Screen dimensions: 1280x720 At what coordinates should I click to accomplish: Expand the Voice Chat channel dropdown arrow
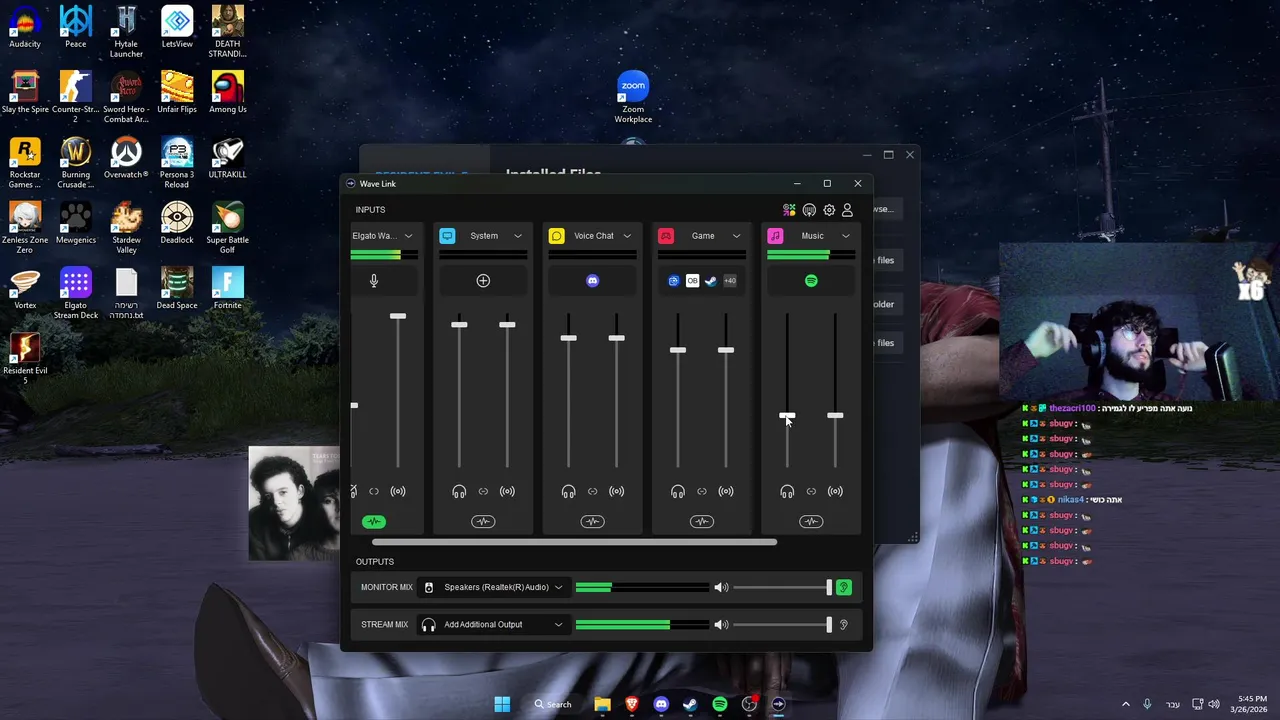click(627, 236)
